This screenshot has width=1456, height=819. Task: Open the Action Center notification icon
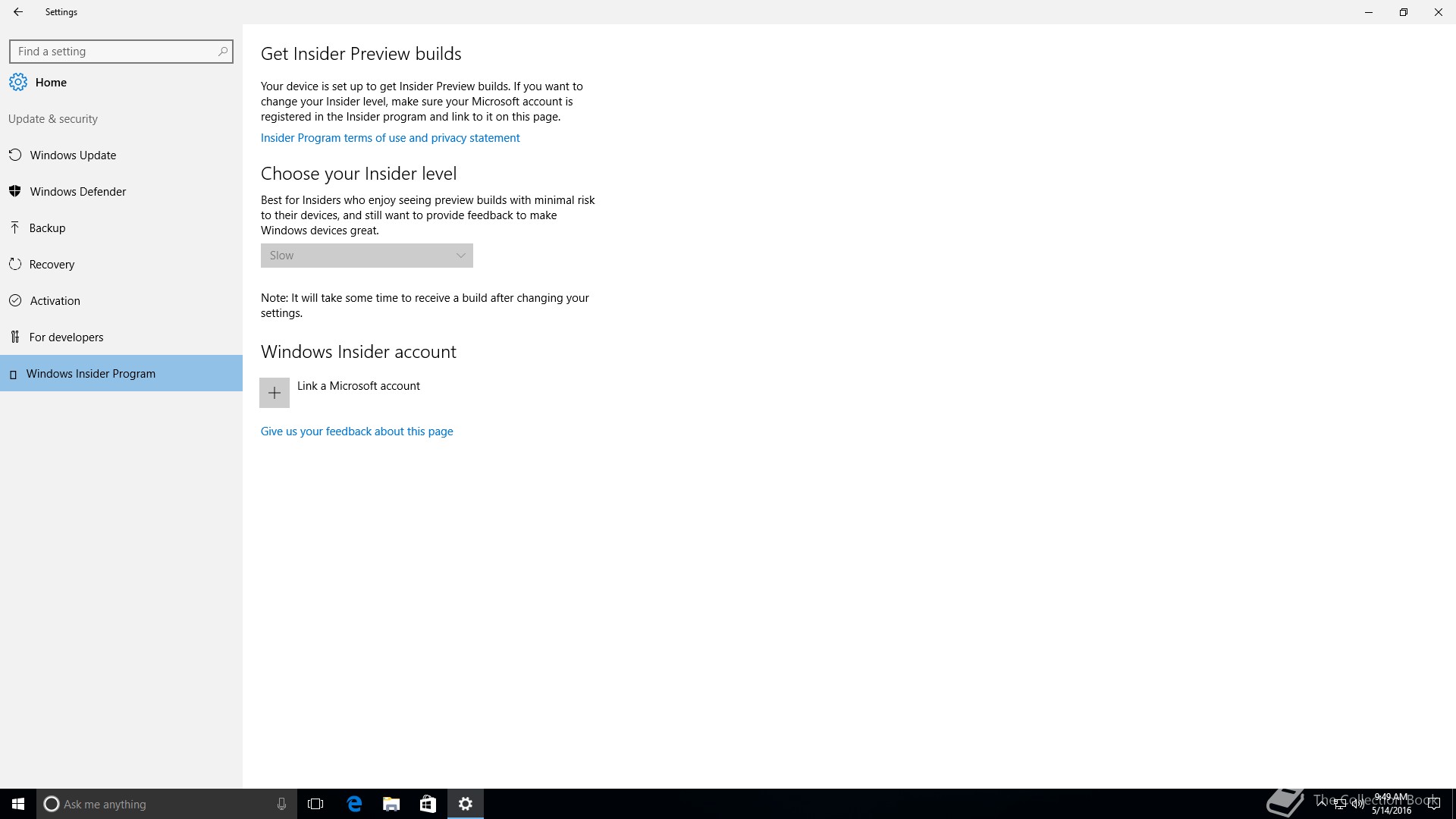point(1433,804)
